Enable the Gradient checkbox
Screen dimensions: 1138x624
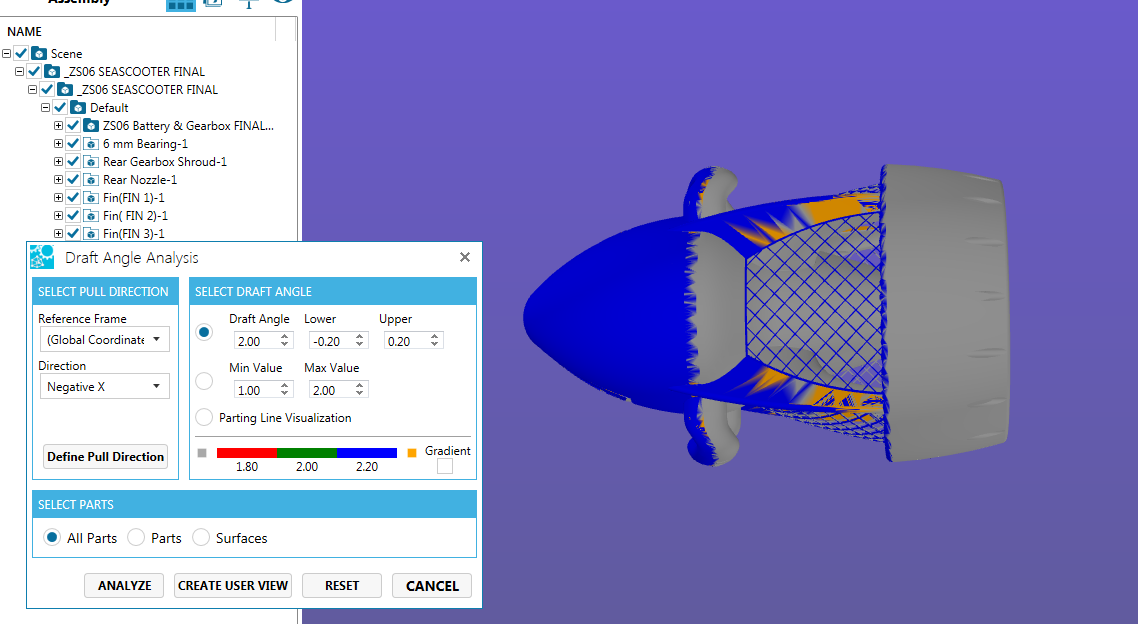pyautogui.click(x=444, y=466)
